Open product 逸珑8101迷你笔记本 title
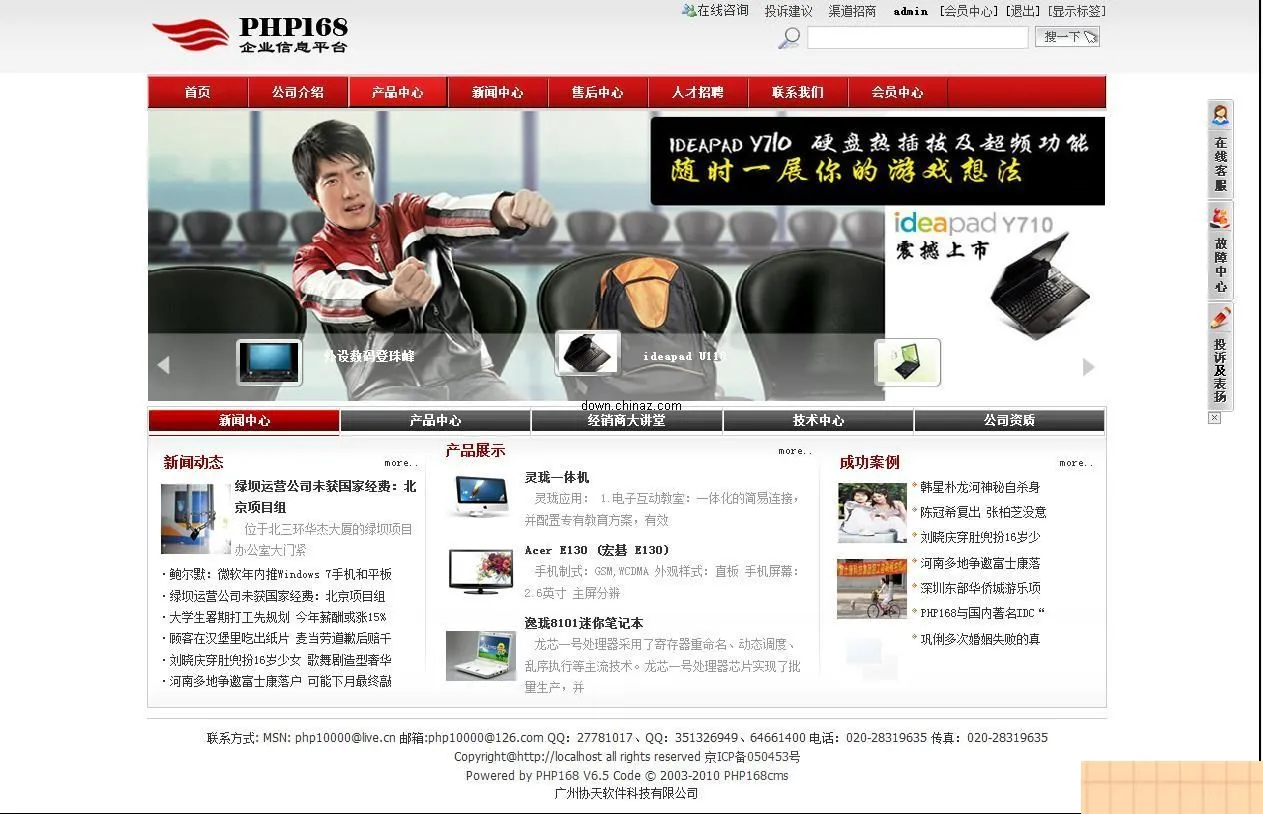Image resolution: width=1263 pixels, height=814 pixels. 584,623
